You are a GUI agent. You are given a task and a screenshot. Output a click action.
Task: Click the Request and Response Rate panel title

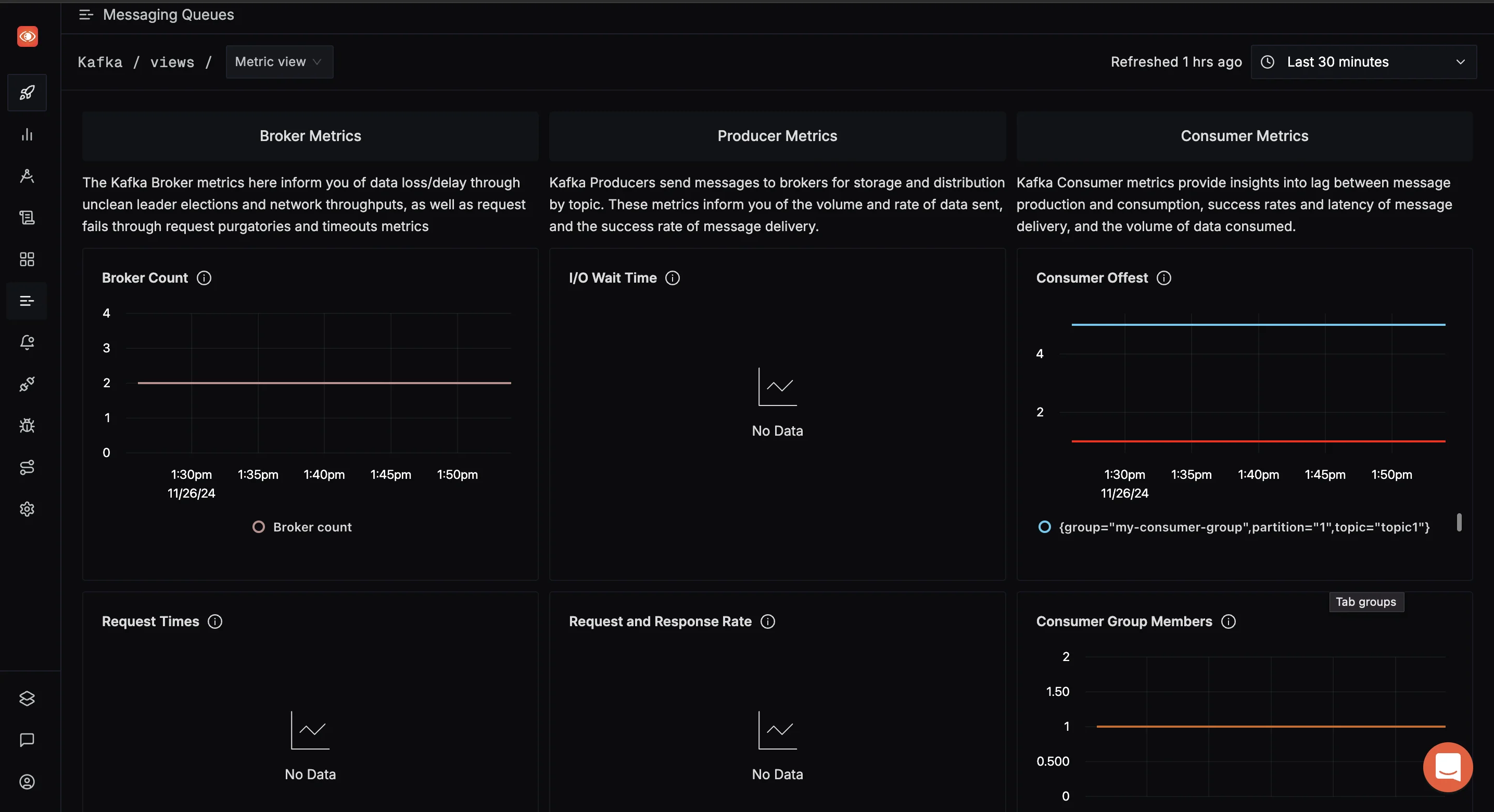[x=660, y=622]
